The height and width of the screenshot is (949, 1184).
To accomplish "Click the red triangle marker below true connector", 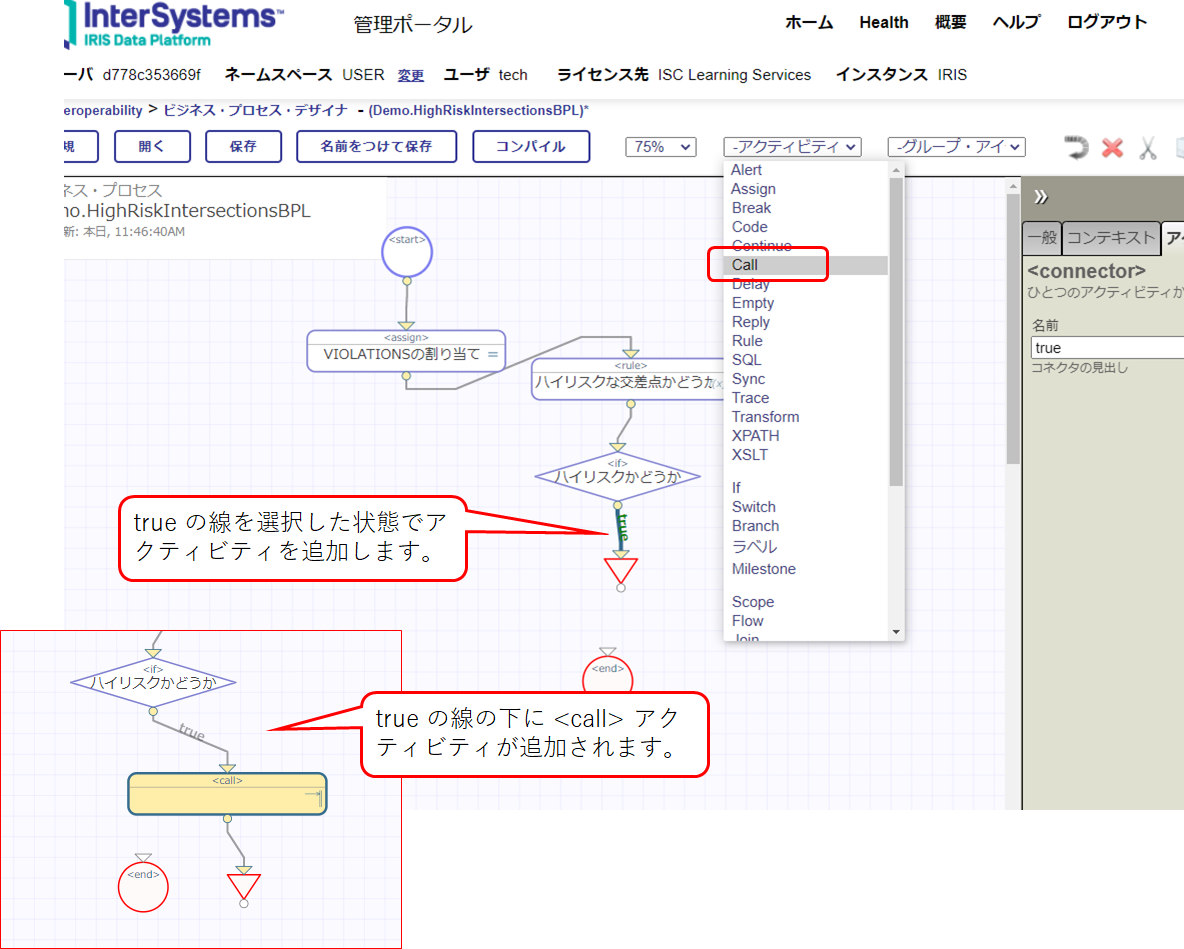I will click(x=620, y=570).
